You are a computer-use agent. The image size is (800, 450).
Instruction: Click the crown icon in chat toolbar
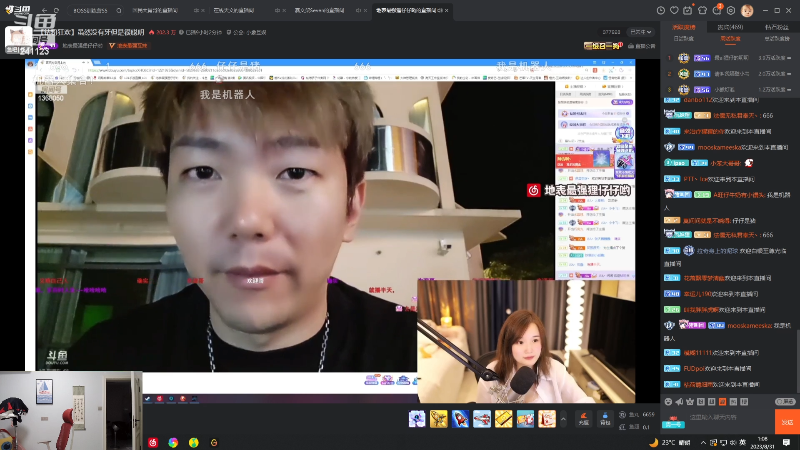[x=690, y=402]
